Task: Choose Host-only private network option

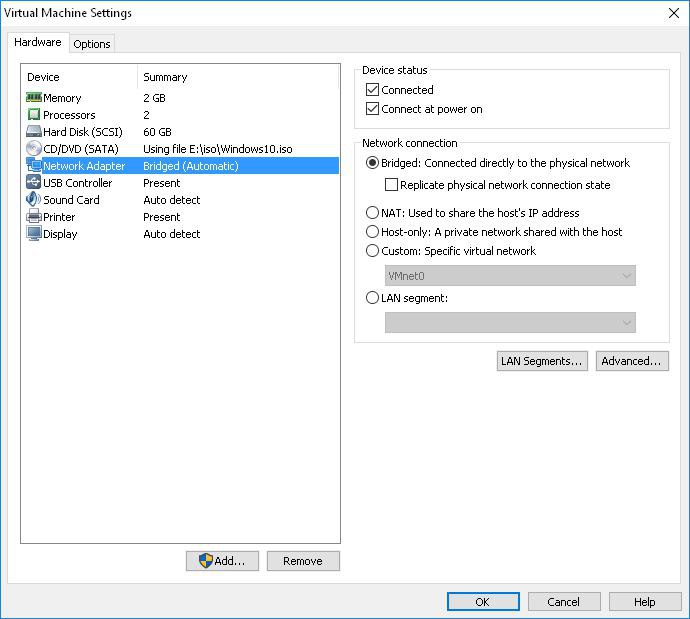Action: pyautogui.click(x=372, y=232)
